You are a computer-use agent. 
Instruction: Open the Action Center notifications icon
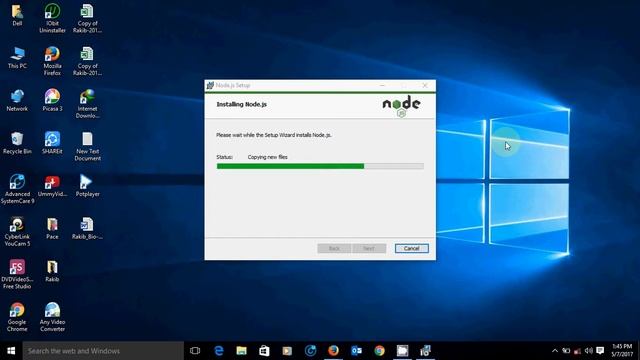click(600, 351)
